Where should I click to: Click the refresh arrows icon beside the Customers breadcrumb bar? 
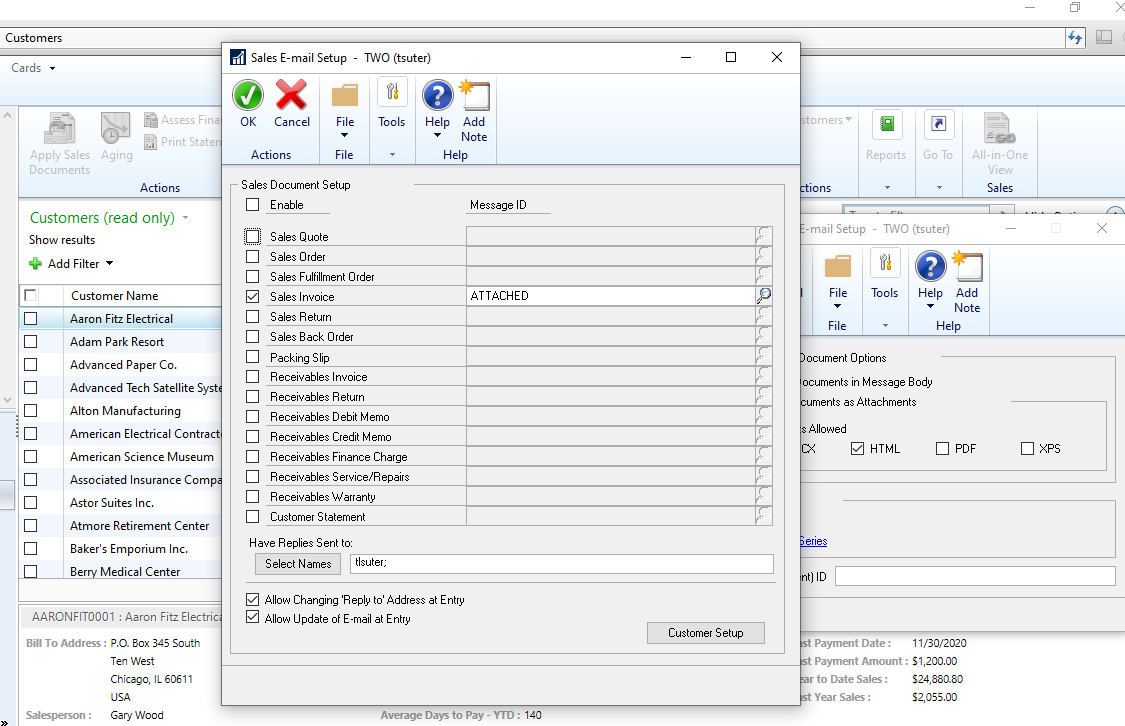tap(1075, 37)
